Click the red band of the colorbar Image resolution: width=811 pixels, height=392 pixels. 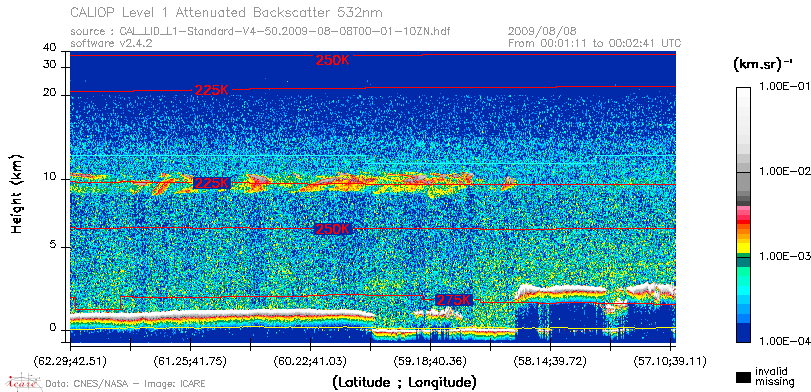click(x=743, y=223)
